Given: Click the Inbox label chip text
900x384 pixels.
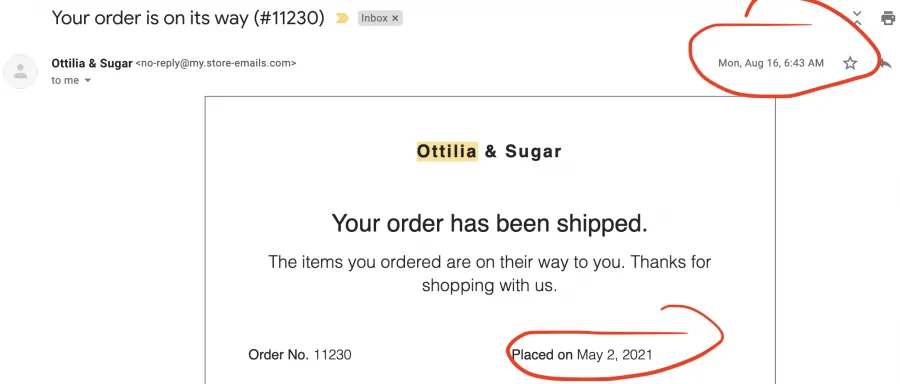Looking at the screenshot, I should (374, 18).
